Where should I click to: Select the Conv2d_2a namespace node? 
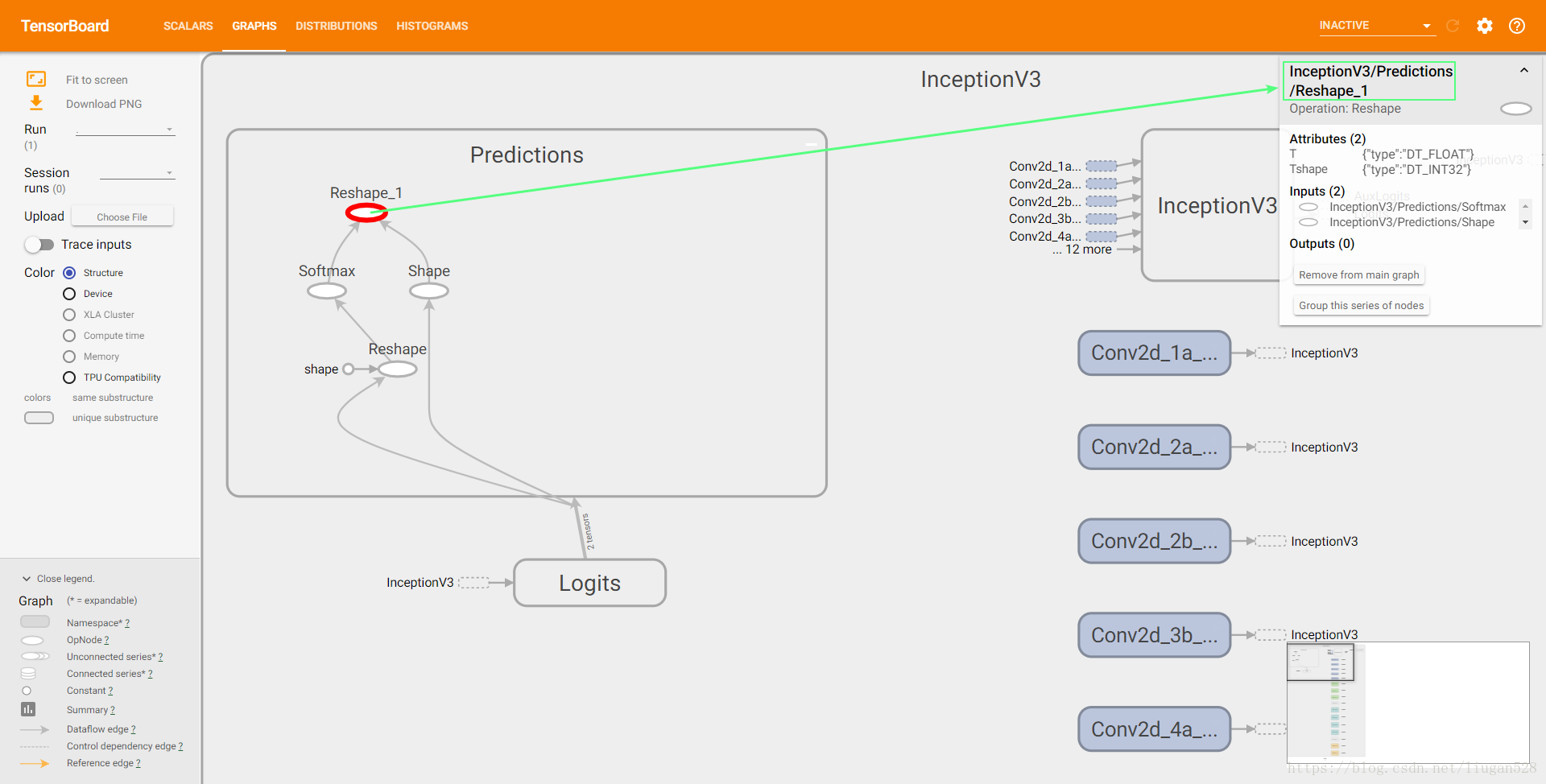tap(1154, 447)
